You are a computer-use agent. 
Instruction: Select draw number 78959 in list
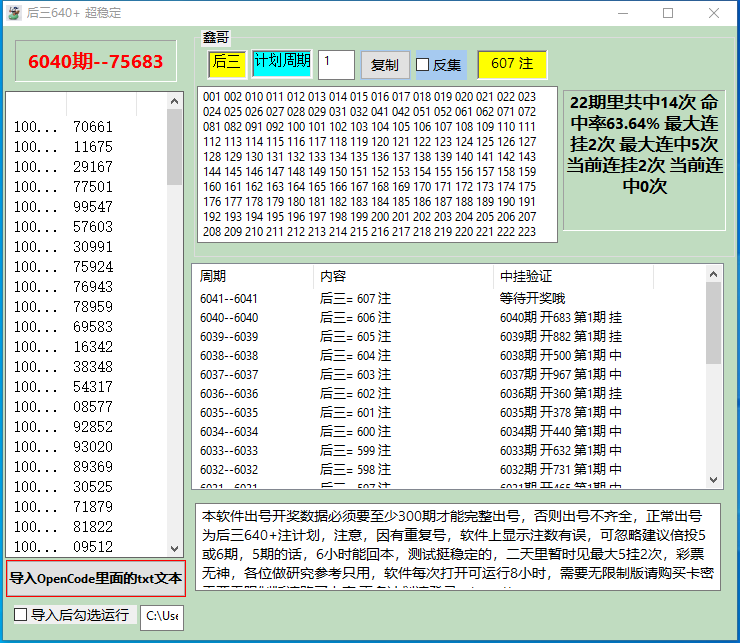tap(93, 307)
